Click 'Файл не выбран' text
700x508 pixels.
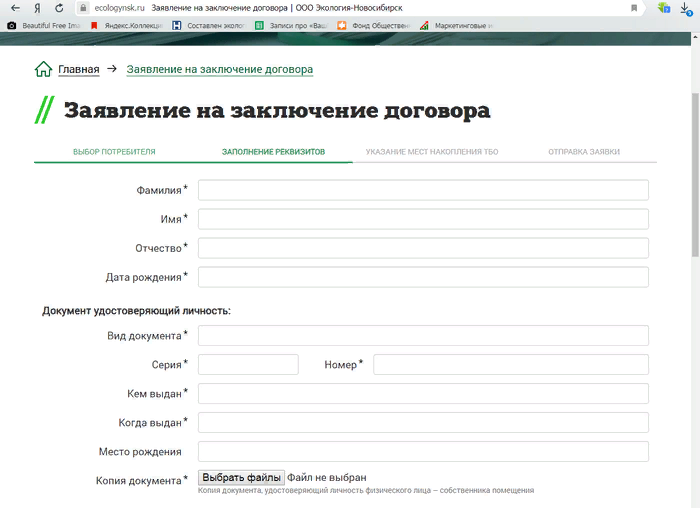point(327,478)
